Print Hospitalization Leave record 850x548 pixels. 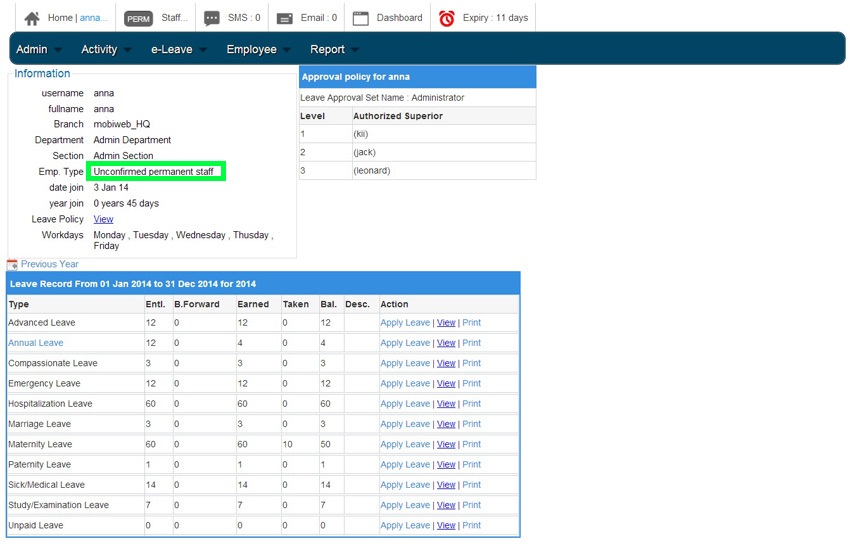click(472, 404)
